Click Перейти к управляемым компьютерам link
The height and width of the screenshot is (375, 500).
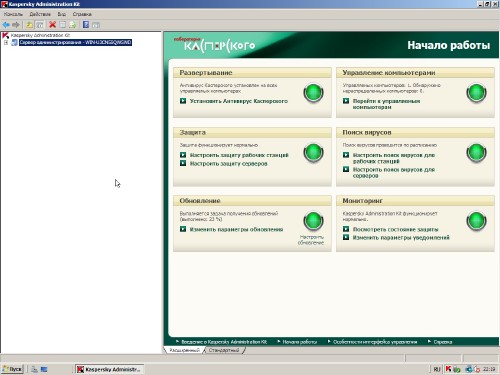point(386,104)
